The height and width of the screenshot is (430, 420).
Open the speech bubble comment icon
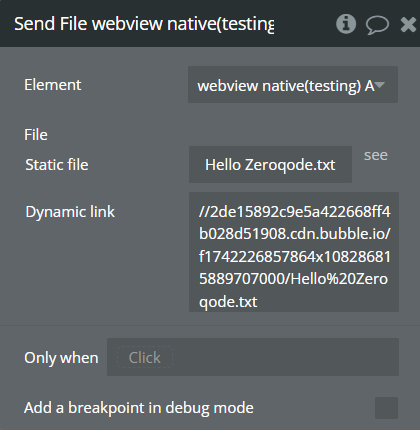[x=377, y=25]
